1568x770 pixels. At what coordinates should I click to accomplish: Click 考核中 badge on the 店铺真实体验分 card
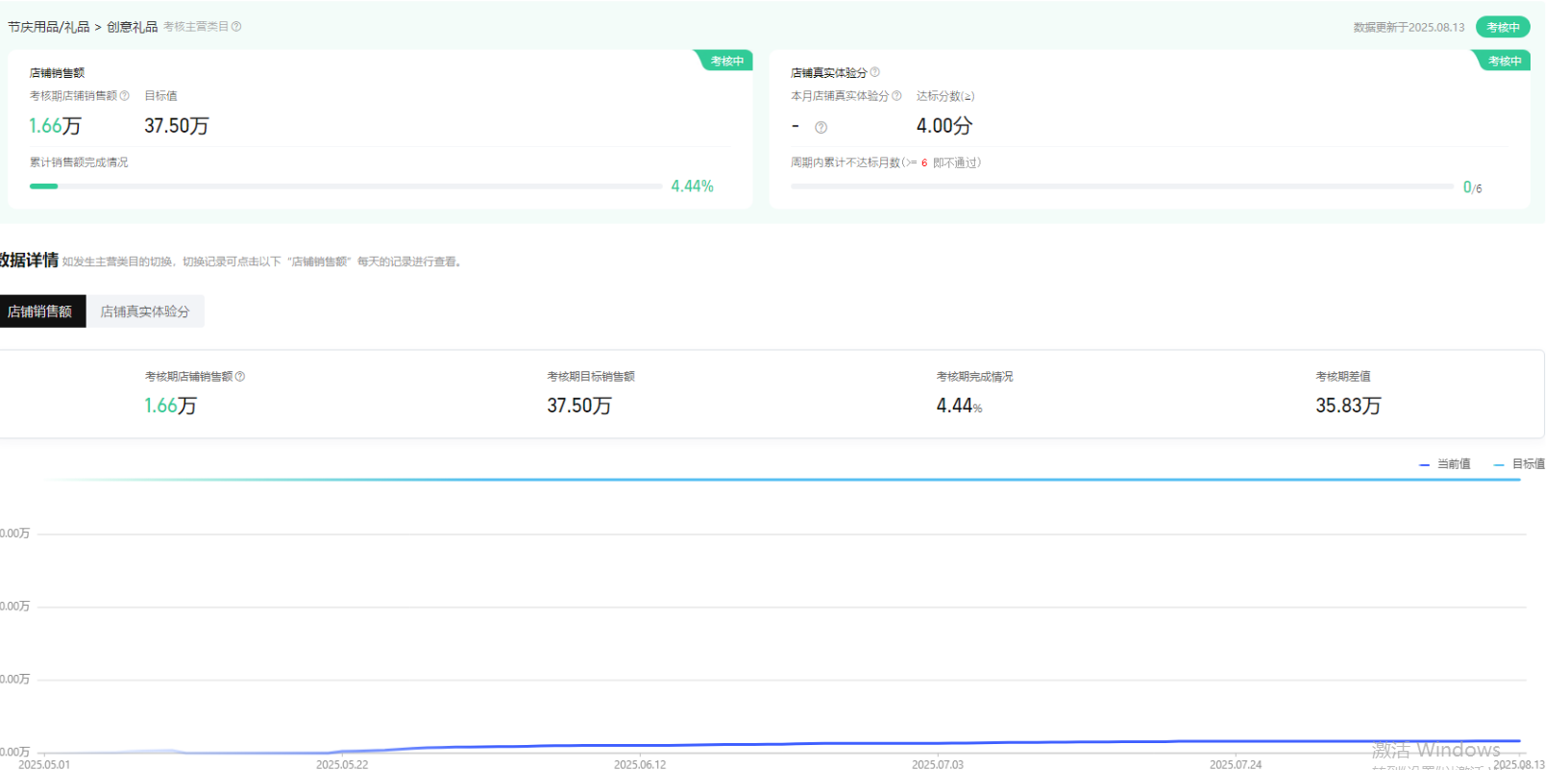click(1504, 62)
